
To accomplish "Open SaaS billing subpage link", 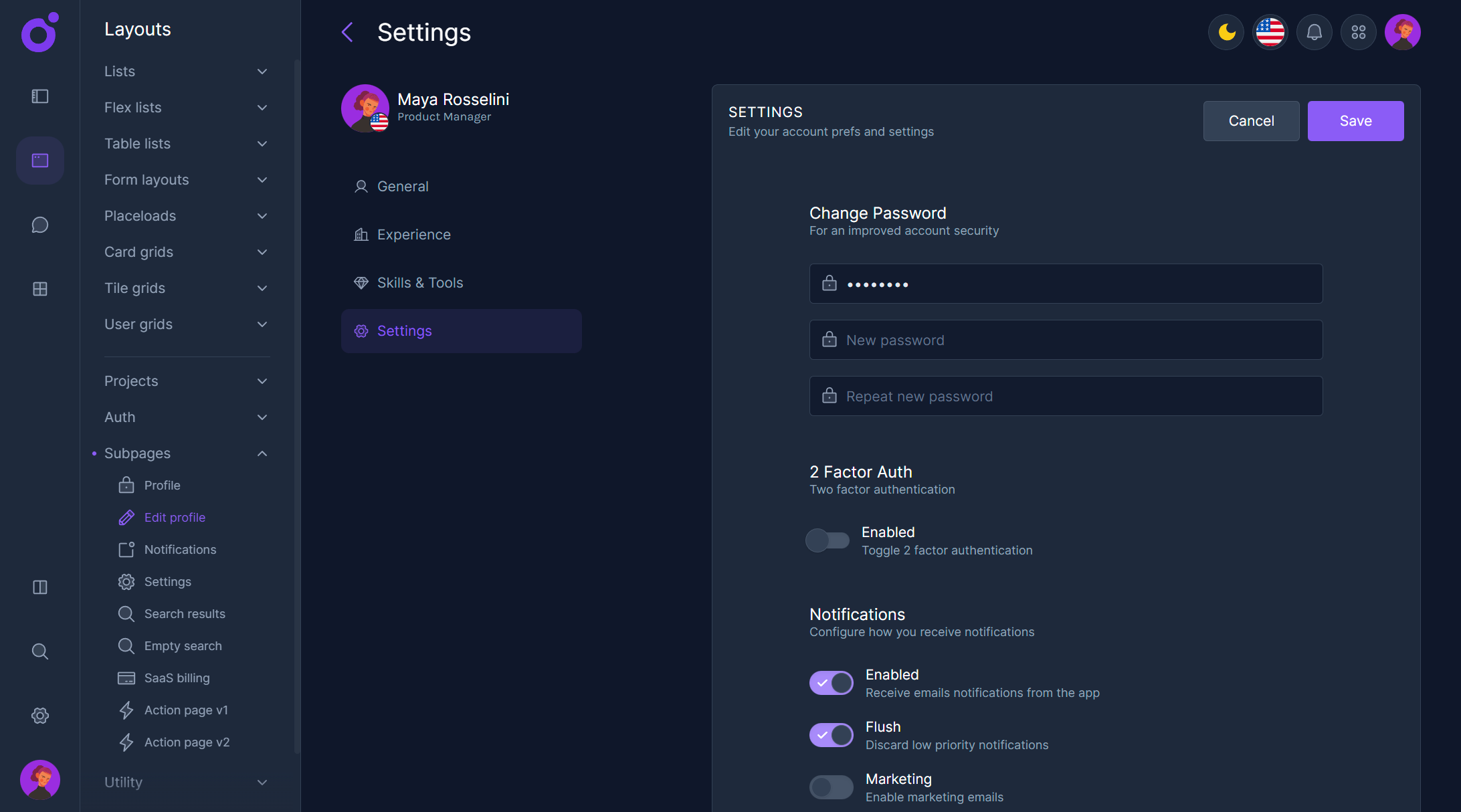I will tap(177, 678).
